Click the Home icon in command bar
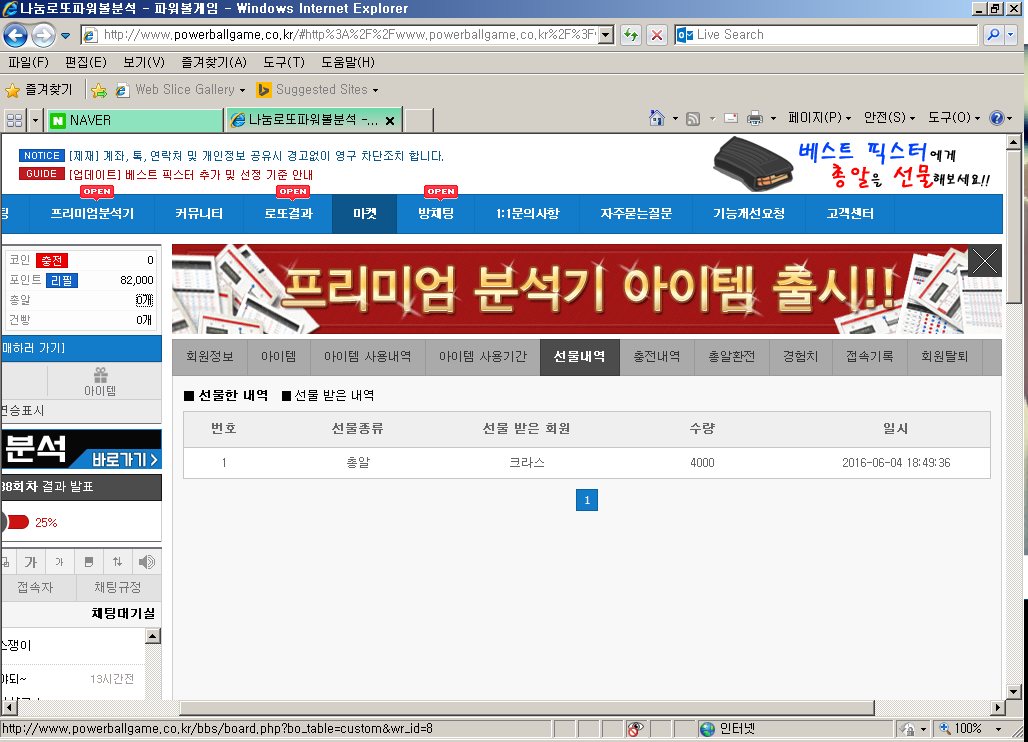 656,118
